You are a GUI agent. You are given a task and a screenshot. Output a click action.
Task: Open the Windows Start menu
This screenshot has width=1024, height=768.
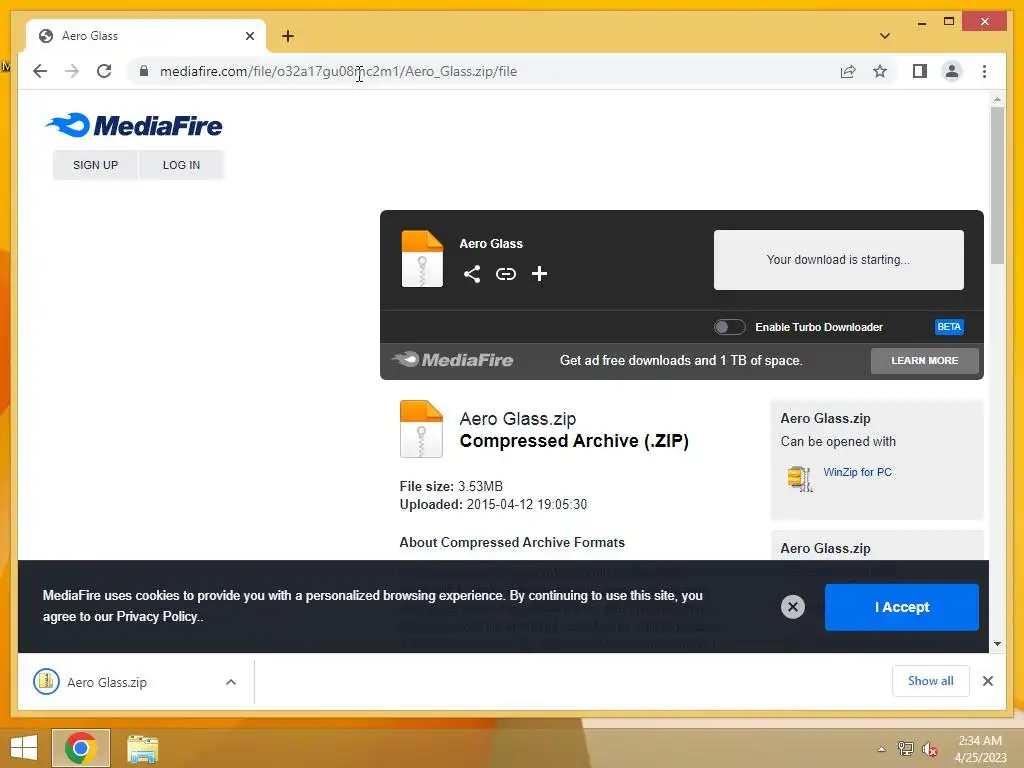tap(24, 748)
